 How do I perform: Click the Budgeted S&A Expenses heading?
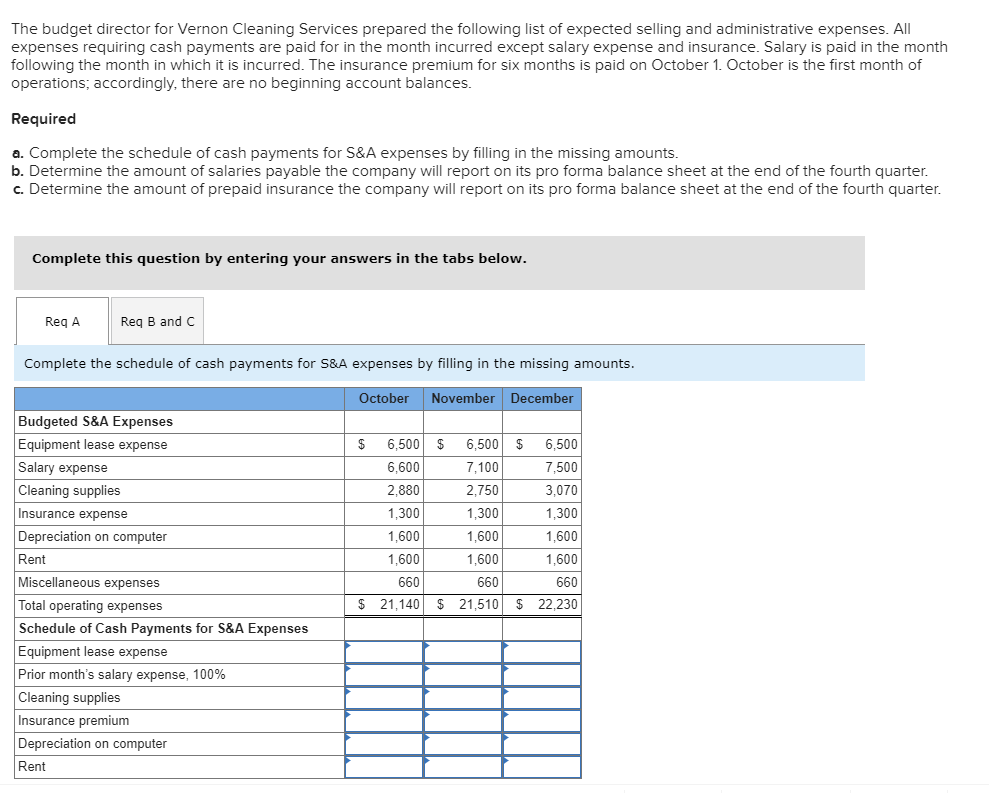(x=95, y=421)
